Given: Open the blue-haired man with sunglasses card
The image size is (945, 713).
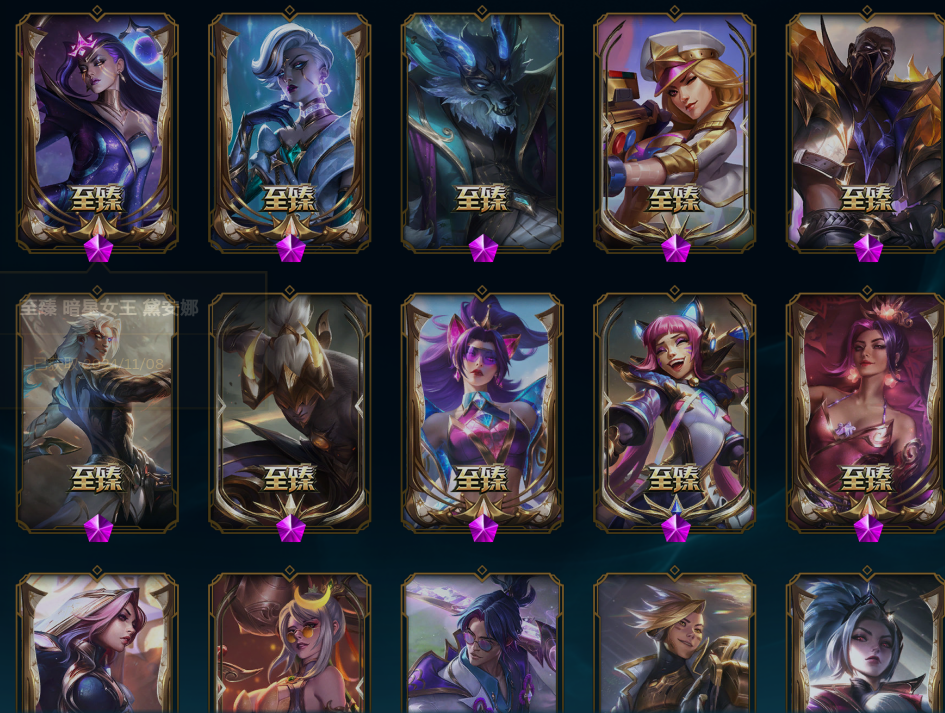Looking at the screenshot, I should (x=482, y=642).
